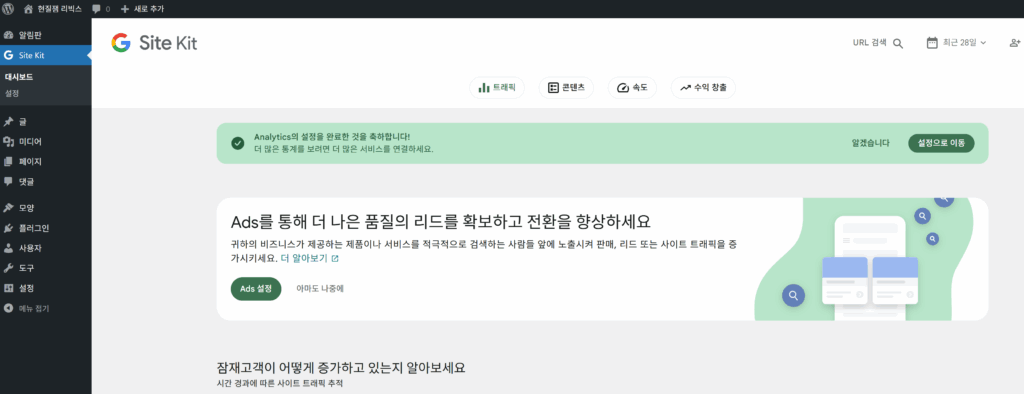Click the wrench icon next to 도구
1024x394 pixels.
point(8,268)
